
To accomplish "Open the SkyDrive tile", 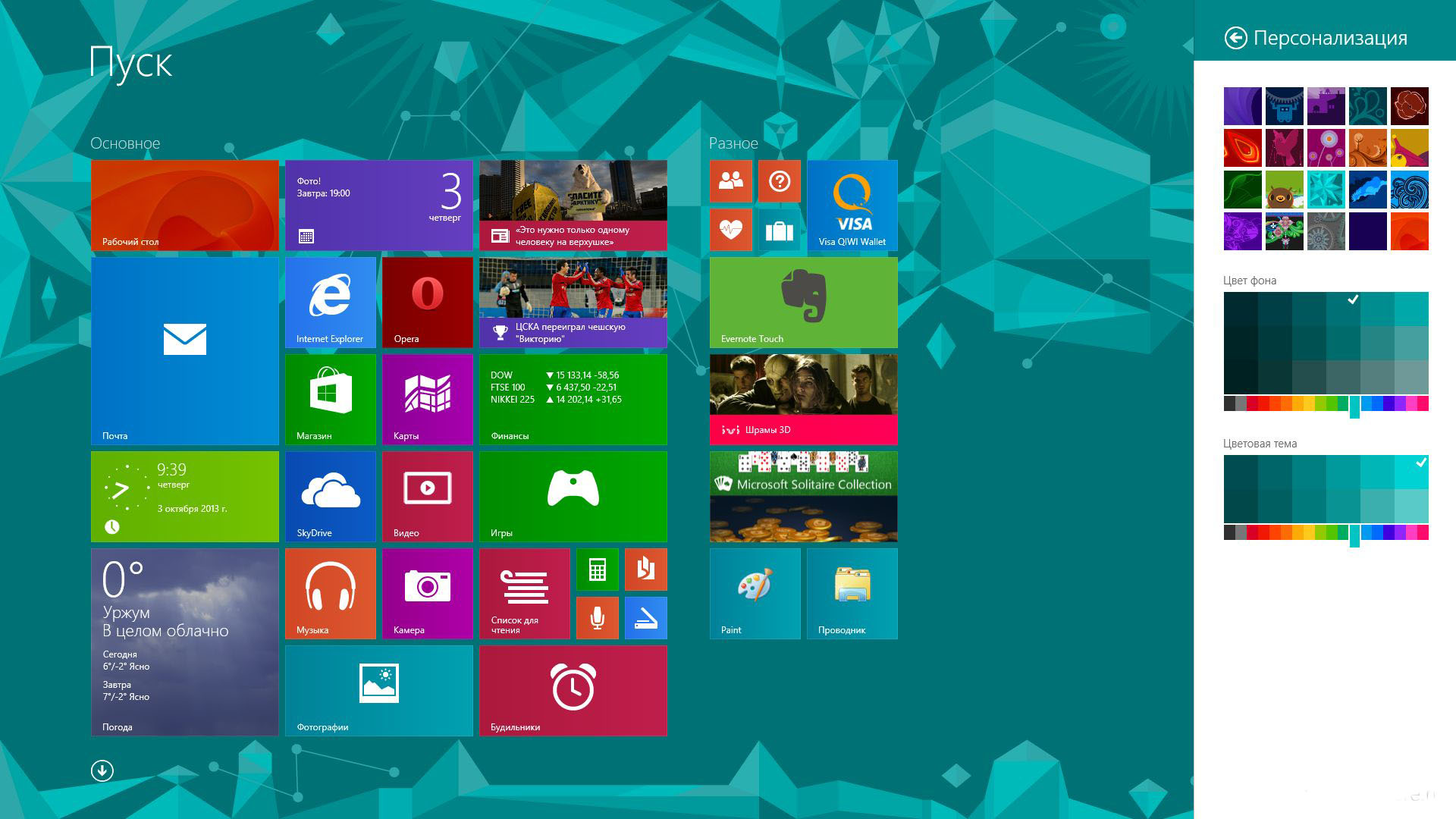I will coord(330,496).
